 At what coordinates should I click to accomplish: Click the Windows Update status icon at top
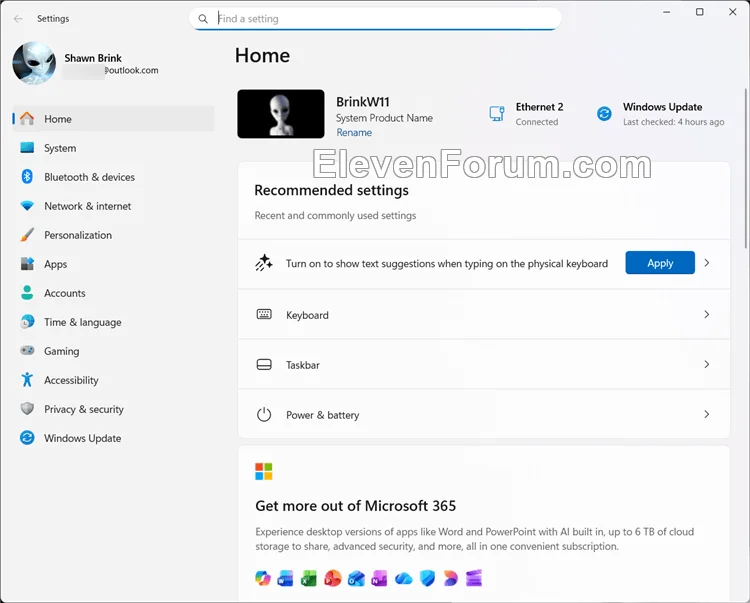pyautogui.click(x=604, y=114)
